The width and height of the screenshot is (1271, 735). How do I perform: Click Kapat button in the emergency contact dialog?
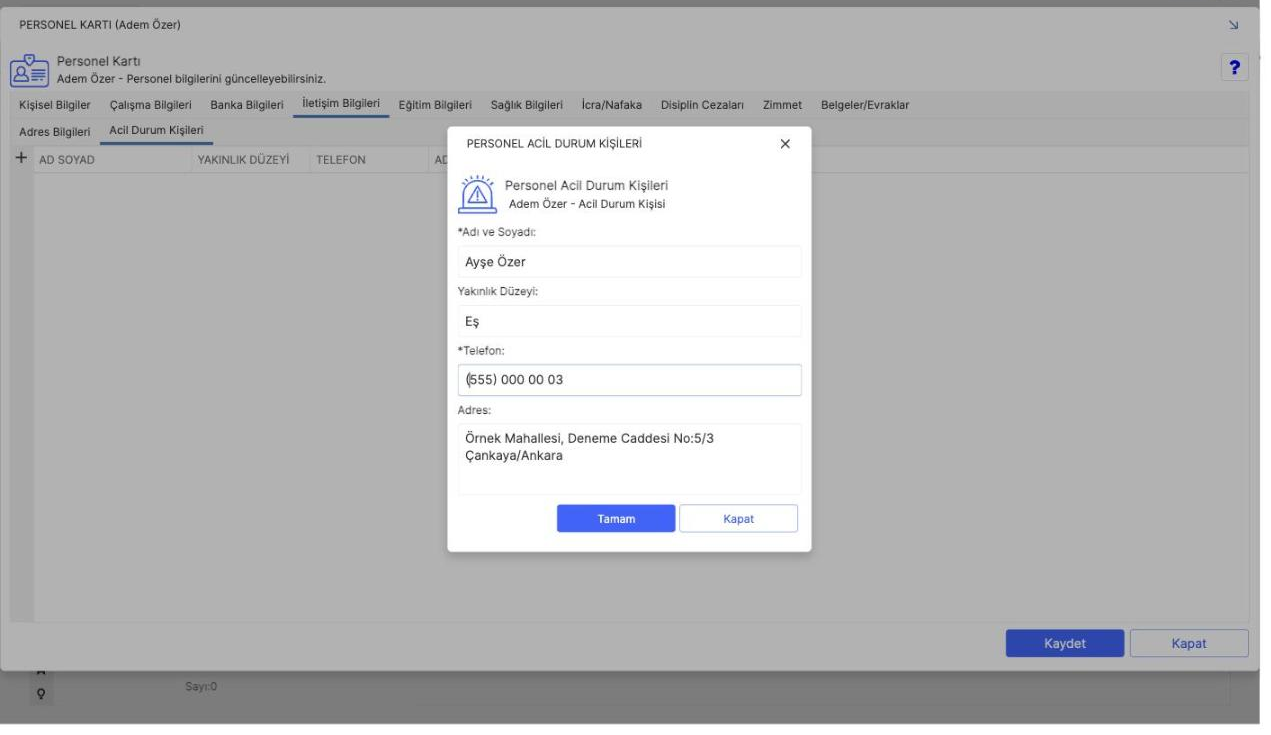pos(738,519)
